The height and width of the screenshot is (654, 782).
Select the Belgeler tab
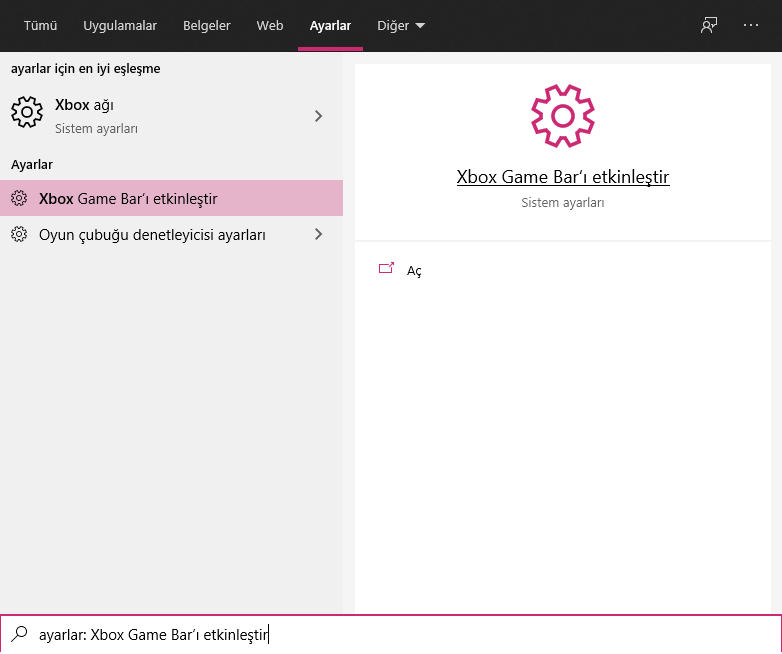click(207, 26)
